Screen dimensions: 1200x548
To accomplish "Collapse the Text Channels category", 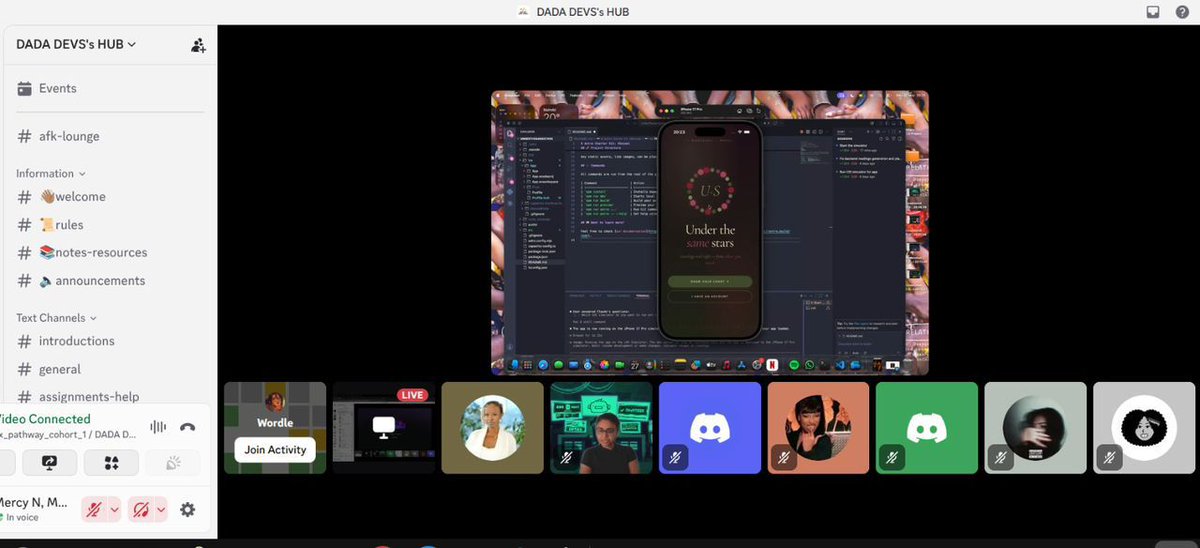I will coord(56,318).
